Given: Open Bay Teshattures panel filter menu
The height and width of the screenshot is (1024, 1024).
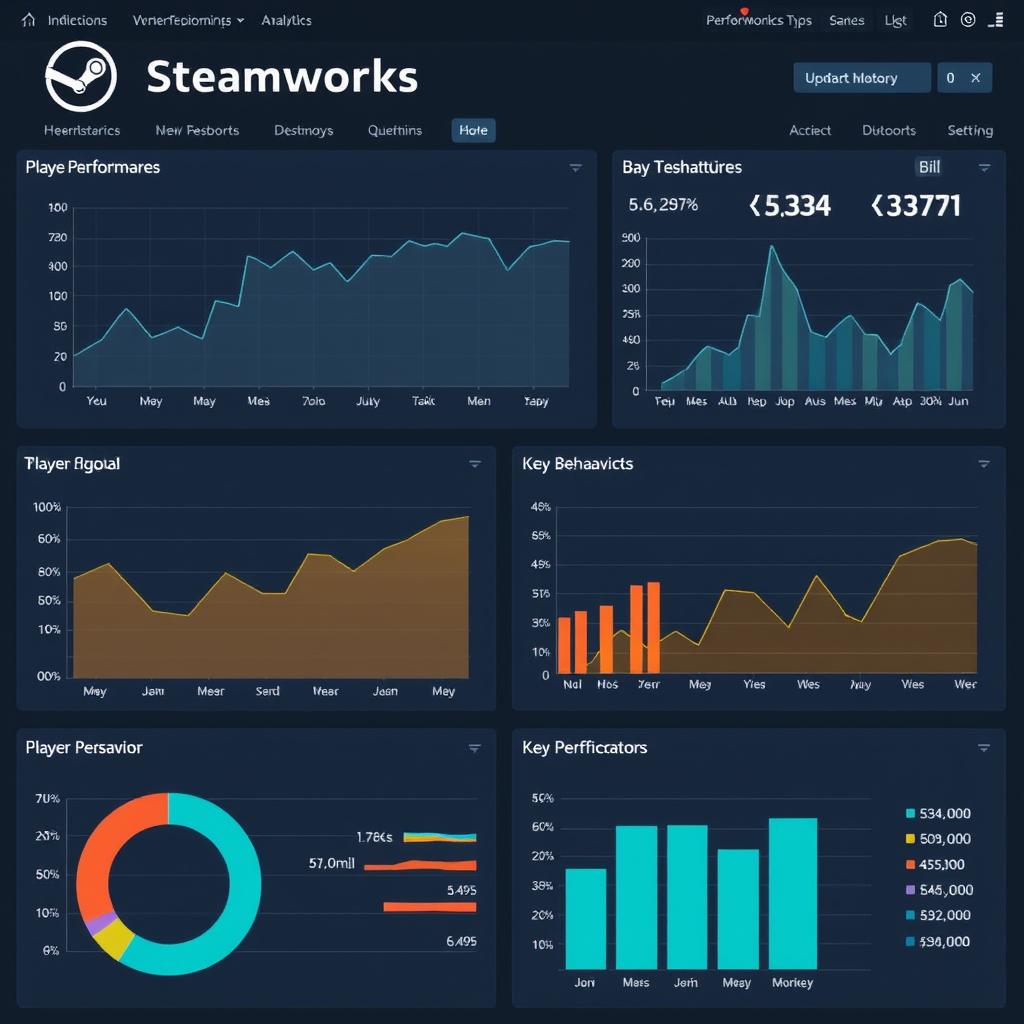Looking at the screenshot, I should [984, 168].
